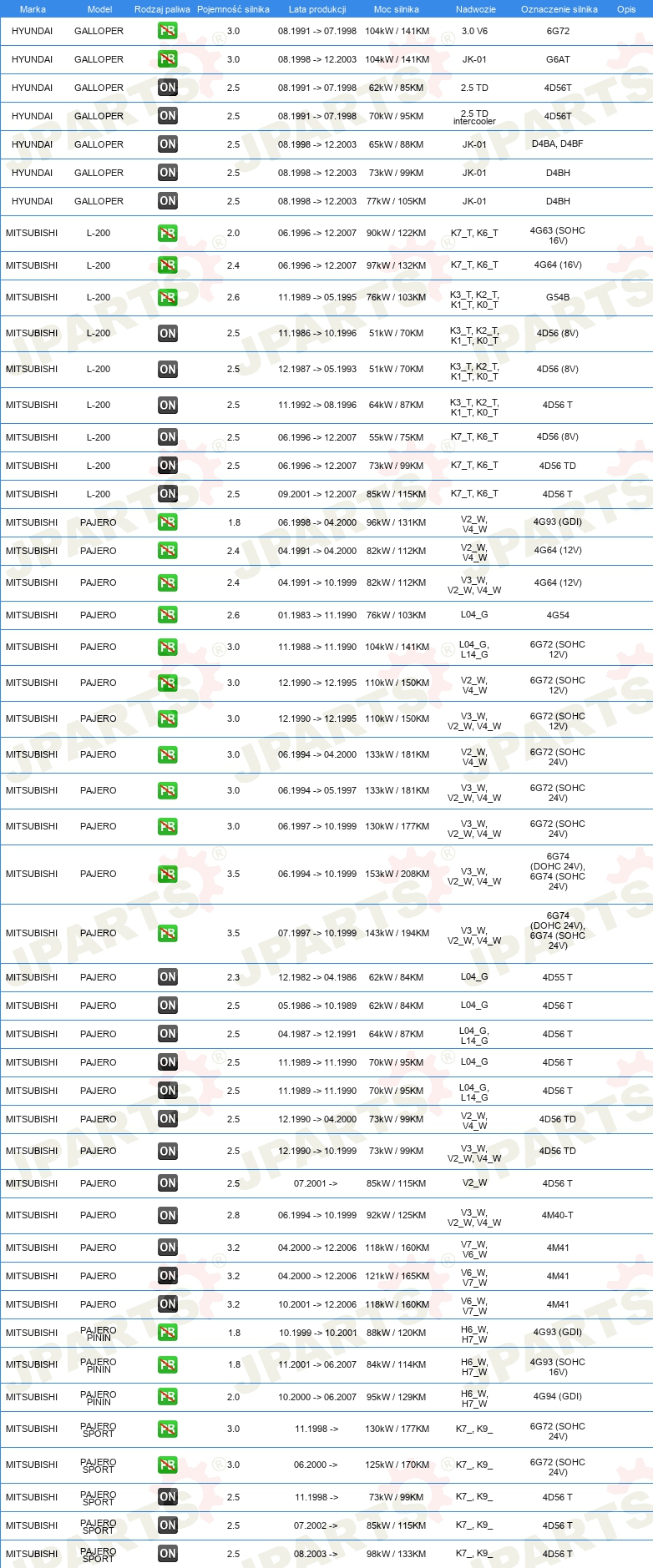Click the 84kW / 114KM power cell

coord(397,1364)
